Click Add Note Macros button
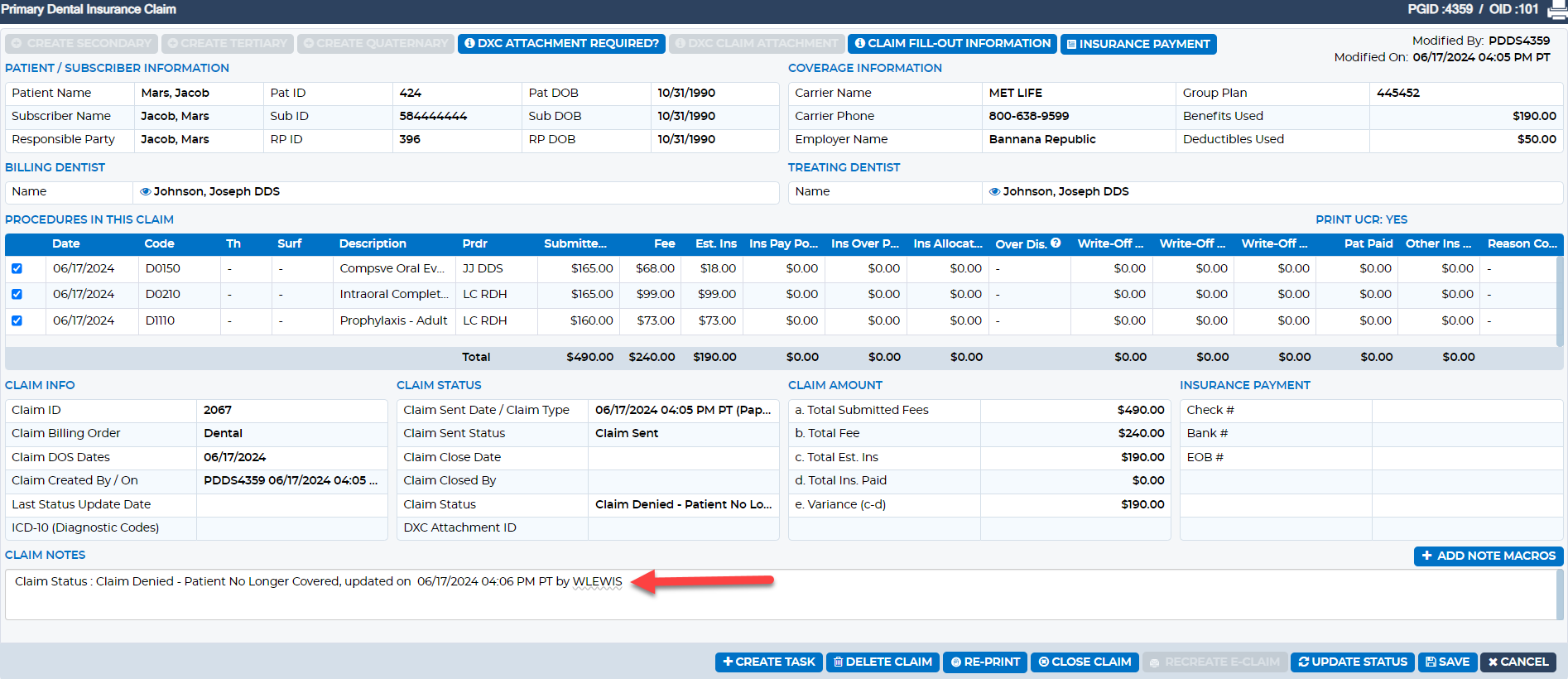The width and height of the screenshot is (1568, 679). point(1489,556)
